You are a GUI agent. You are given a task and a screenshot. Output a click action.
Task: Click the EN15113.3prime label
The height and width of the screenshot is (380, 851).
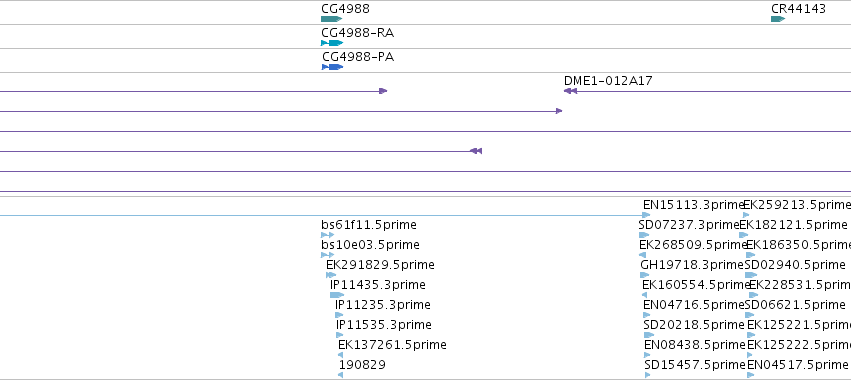pos(693,205)
